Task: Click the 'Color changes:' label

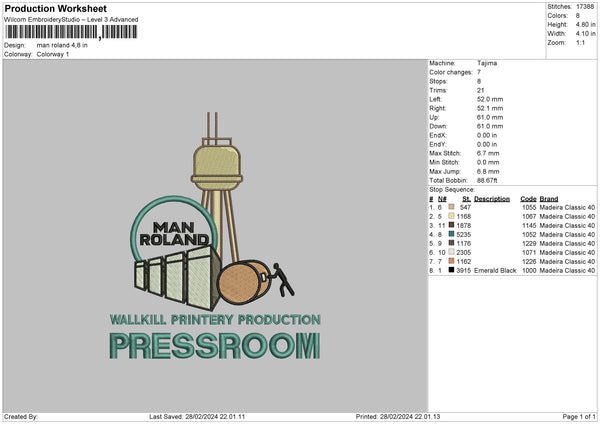Action: tap(451, 72)
